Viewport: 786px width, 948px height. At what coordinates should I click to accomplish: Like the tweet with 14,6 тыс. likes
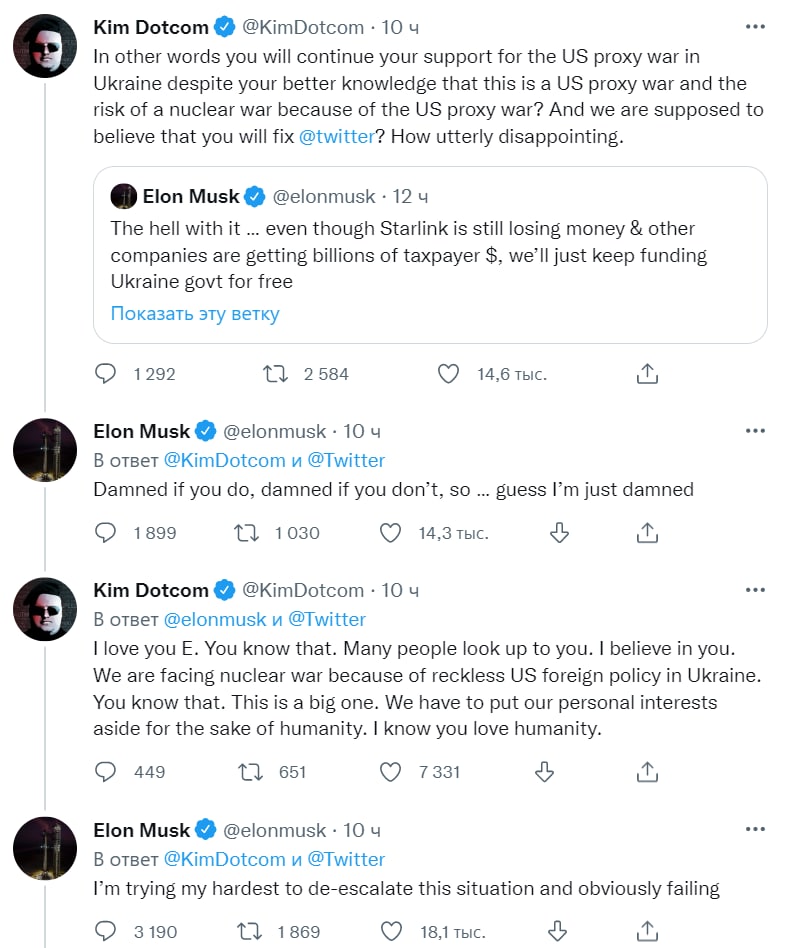tap(449, 374)
